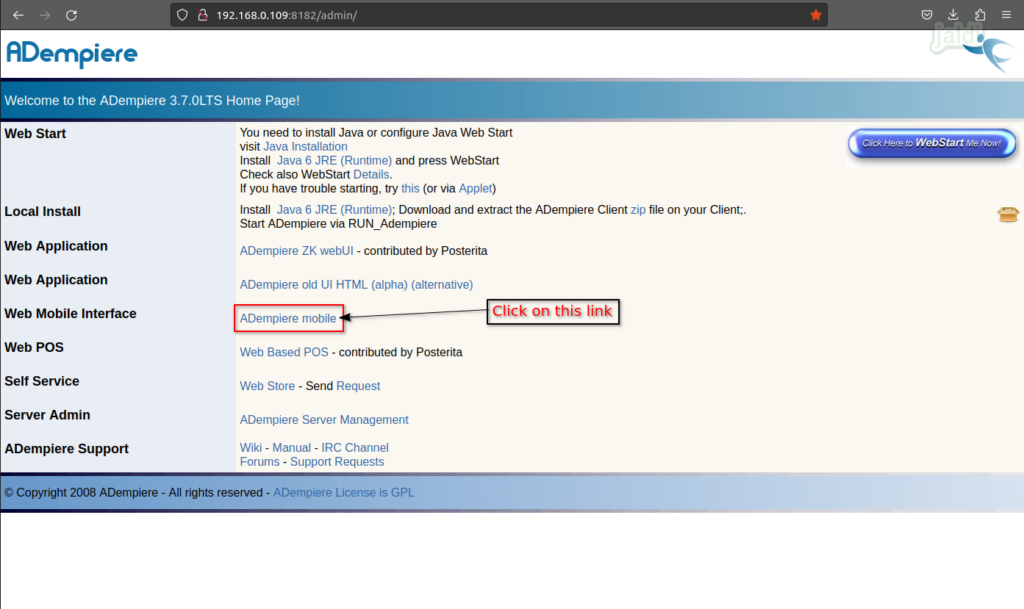Click the Server Admin row label
This screenshot has height=609, width=1024.
(47, 415)
